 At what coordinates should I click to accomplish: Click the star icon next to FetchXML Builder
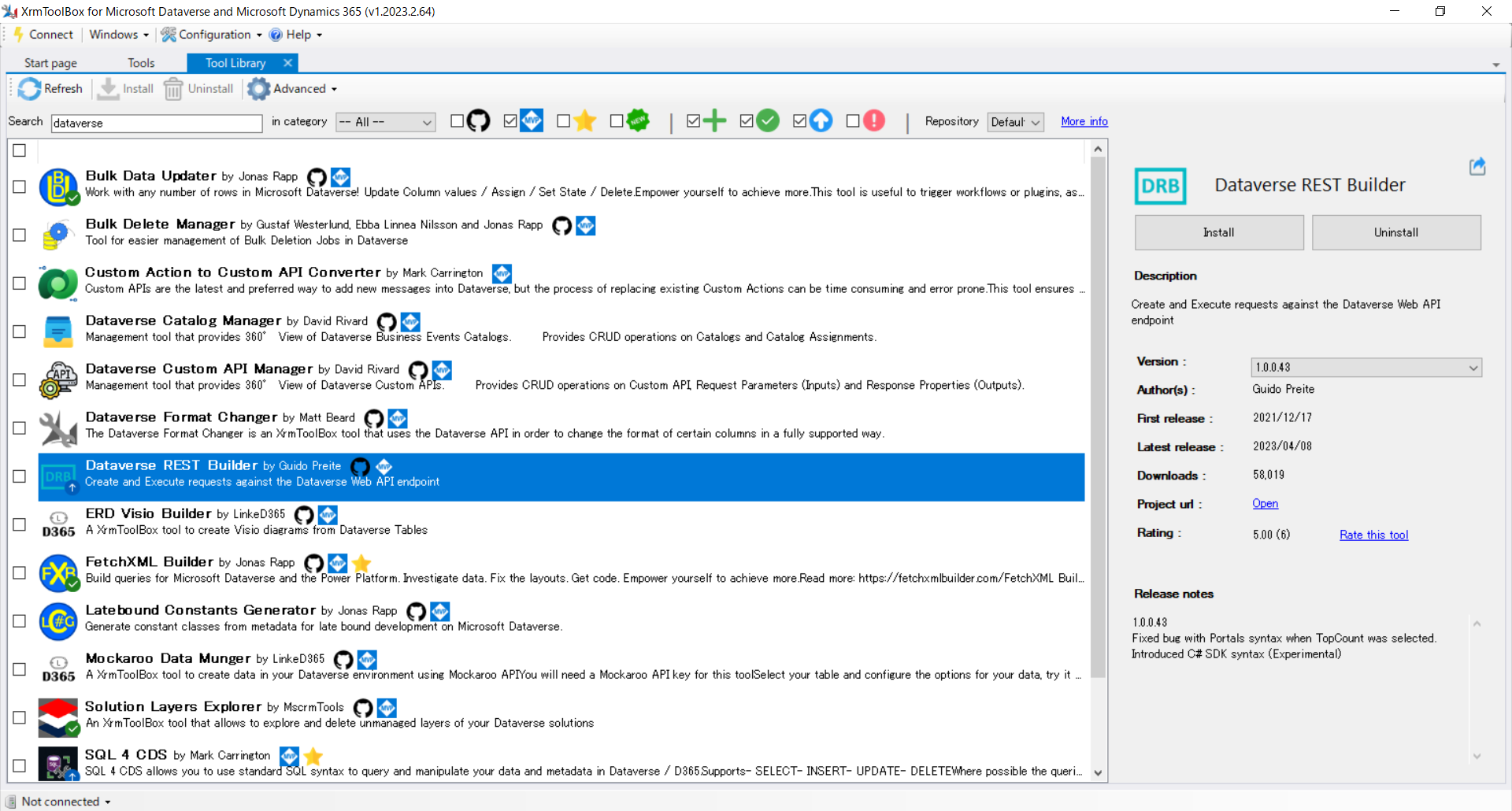[x=361, y=563]
